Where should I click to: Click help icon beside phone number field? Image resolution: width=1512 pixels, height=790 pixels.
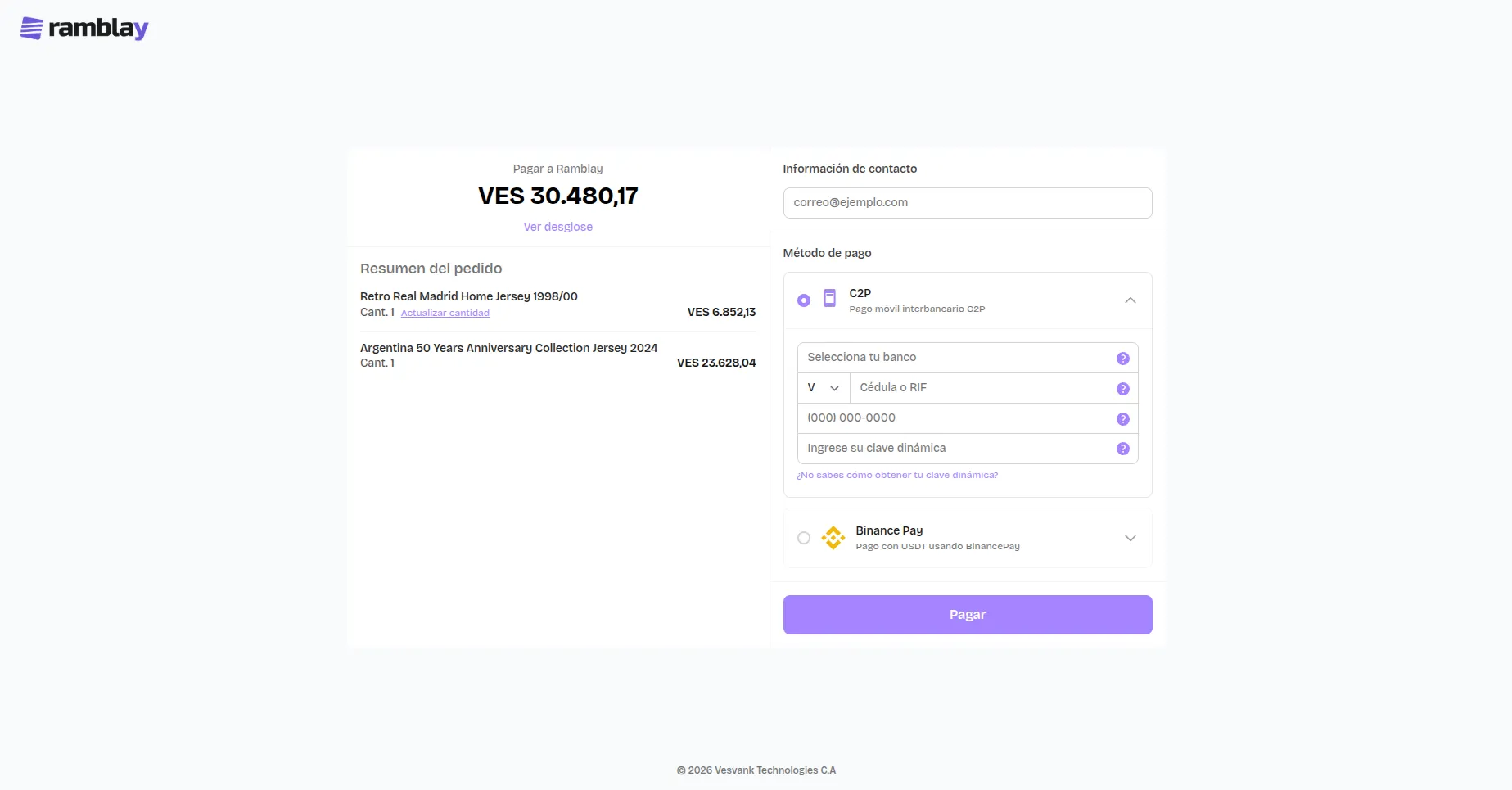point(1122,419)
